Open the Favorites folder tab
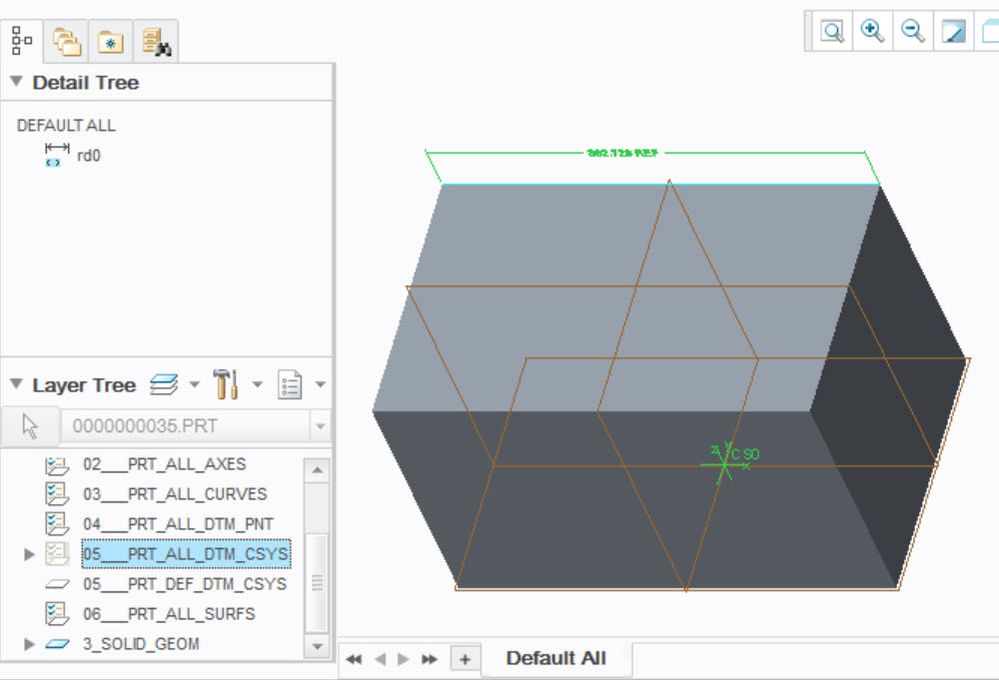The height and width of the screenshot is (680, 999). (x=110, y=41)
